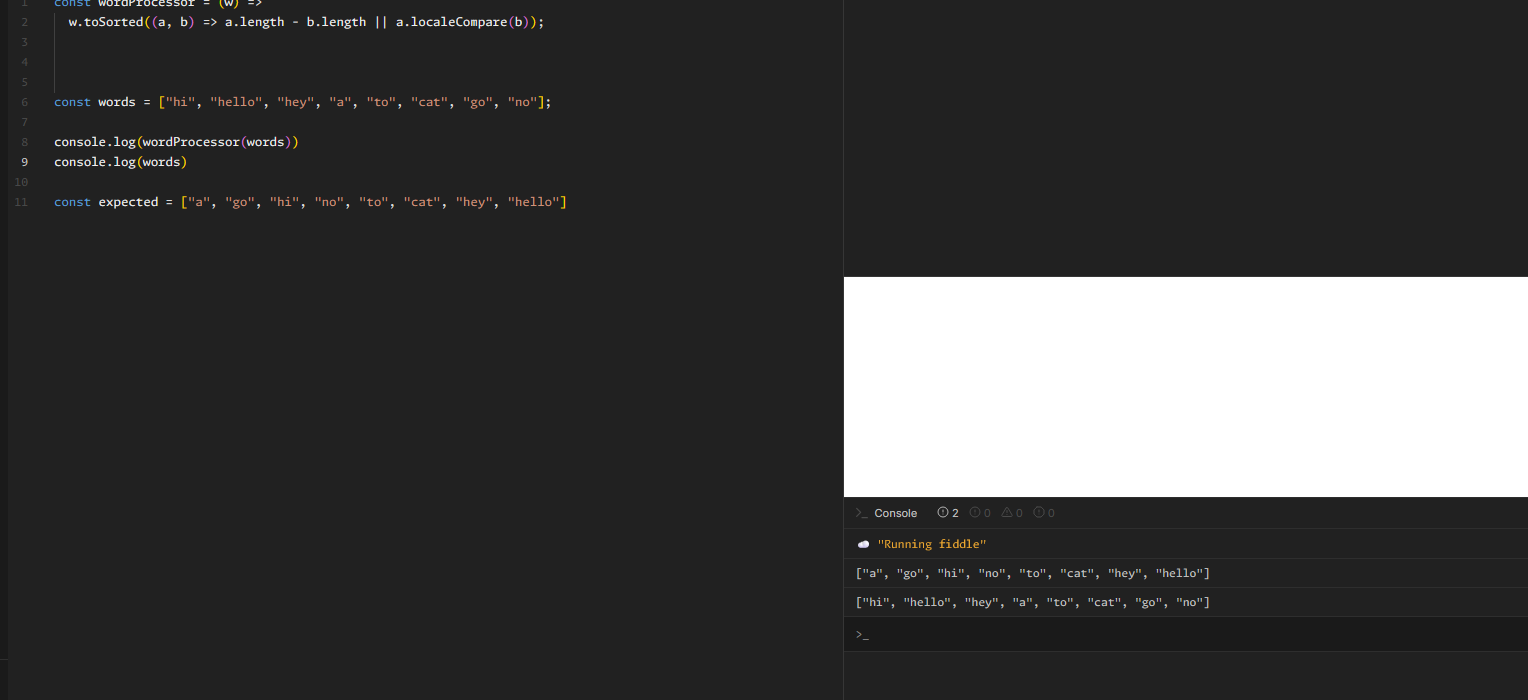This screenshot has height=700, width=1528.
Task: Click console output starting with ["a", "go"
Action: [x=1033, y=573]
